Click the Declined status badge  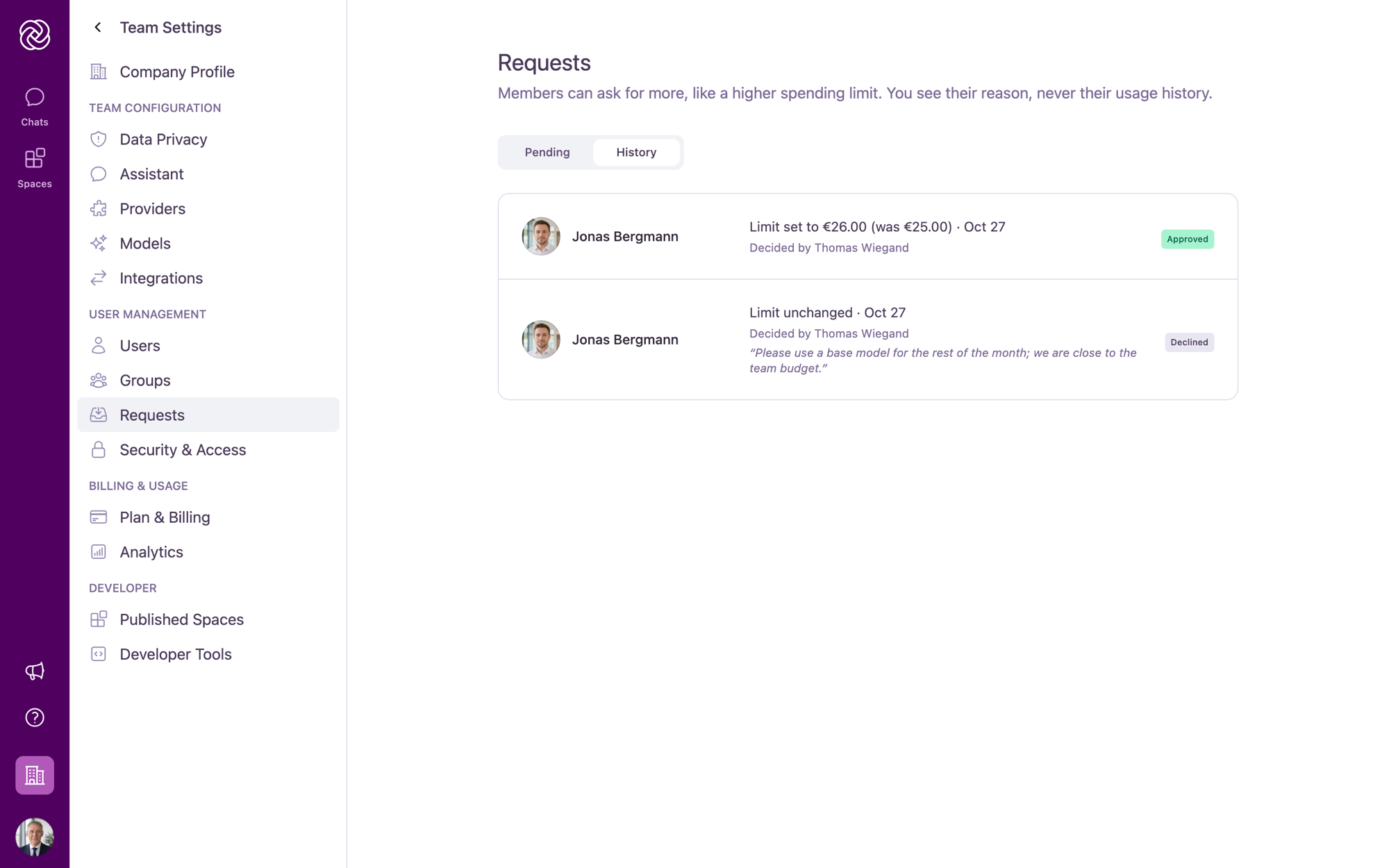click(1189, 342)
